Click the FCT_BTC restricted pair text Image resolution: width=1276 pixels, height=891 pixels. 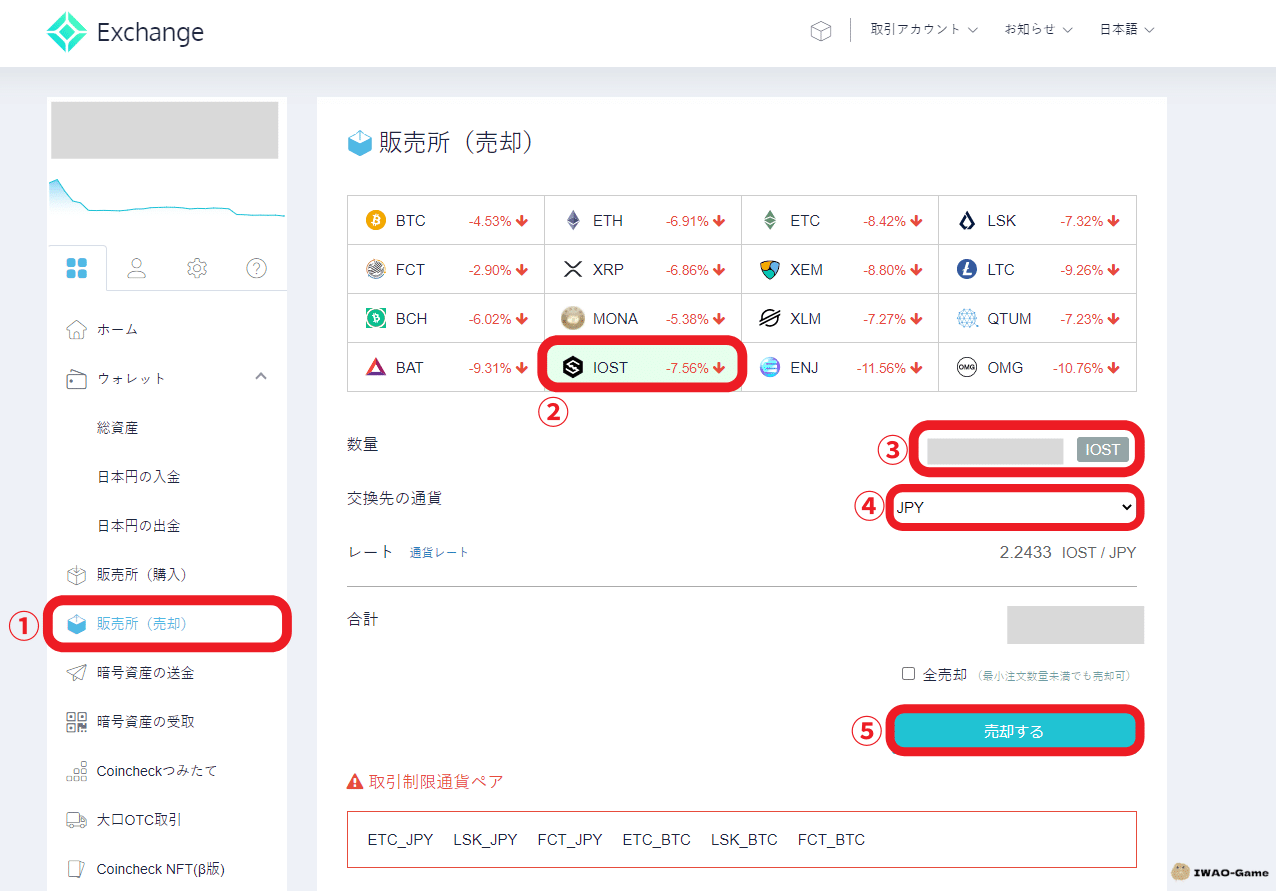[831, 839]
